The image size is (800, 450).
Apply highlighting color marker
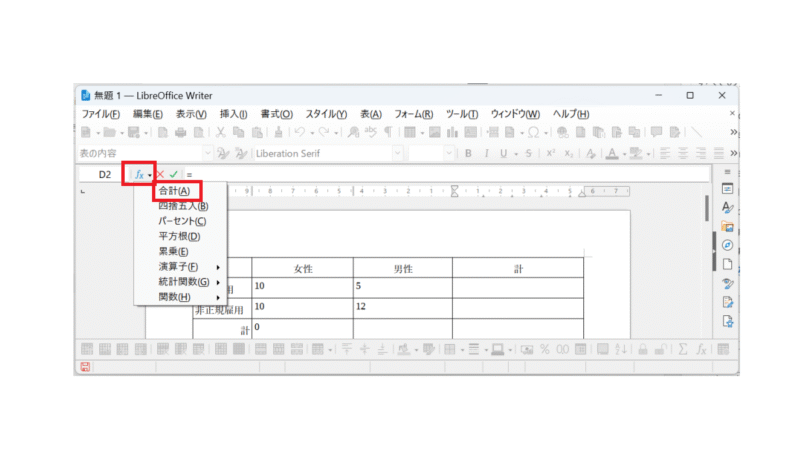click(x=636, y=153)
